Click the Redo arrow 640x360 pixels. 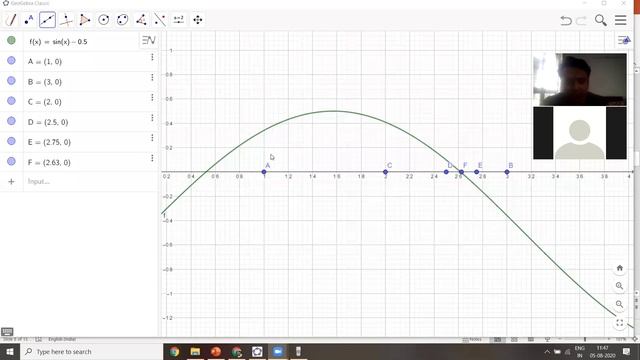[x=581, y=20]
